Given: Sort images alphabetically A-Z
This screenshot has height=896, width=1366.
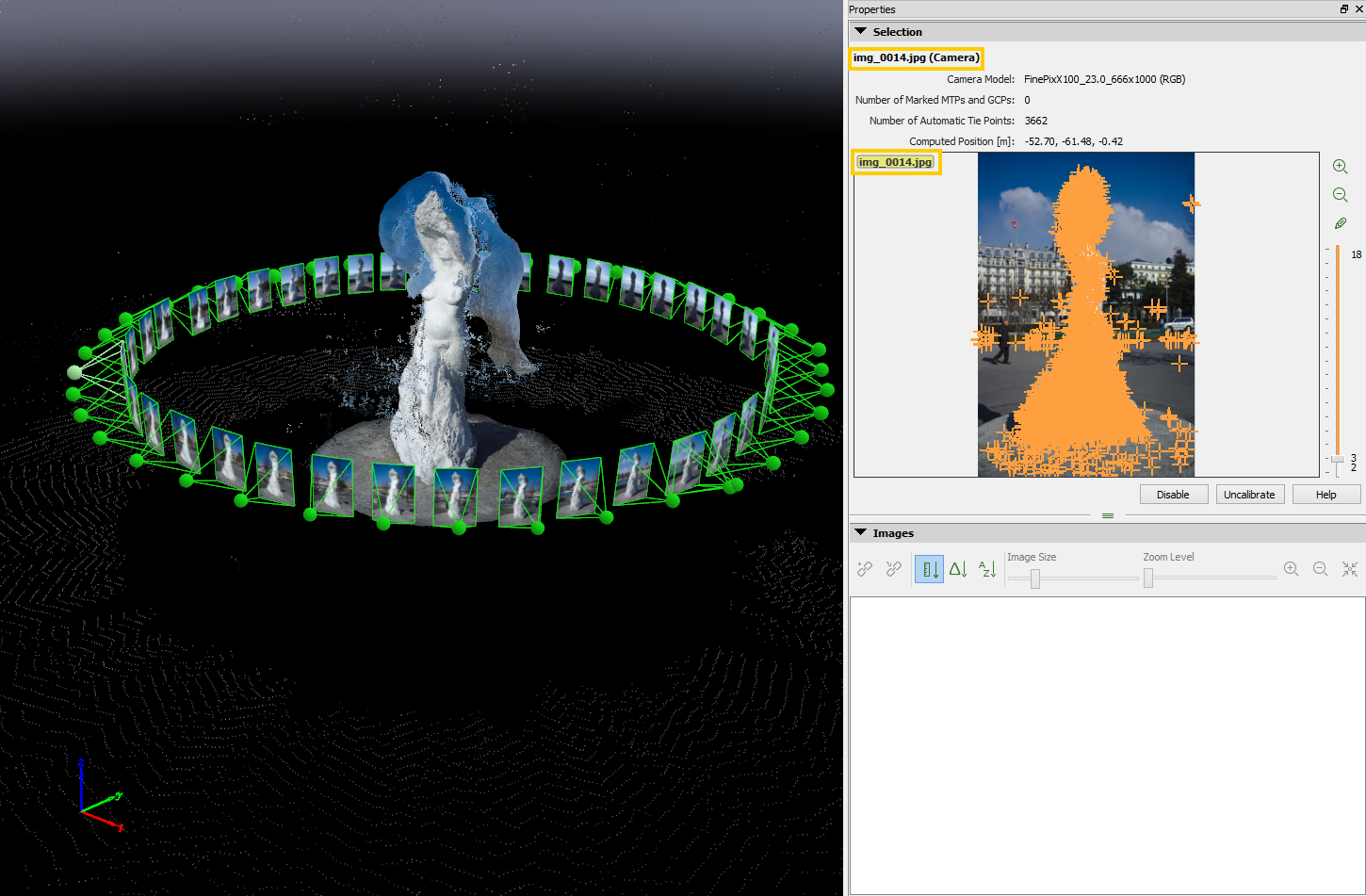Looking at the screenshot, I should (x=986, y=569).
